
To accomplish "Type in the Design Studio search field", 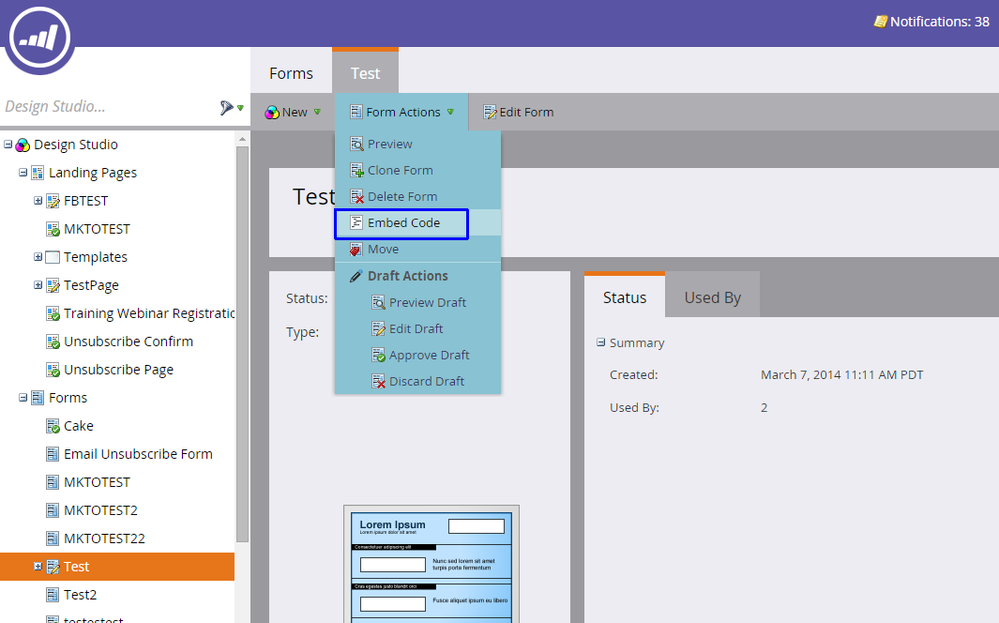I will coord(105,107).
